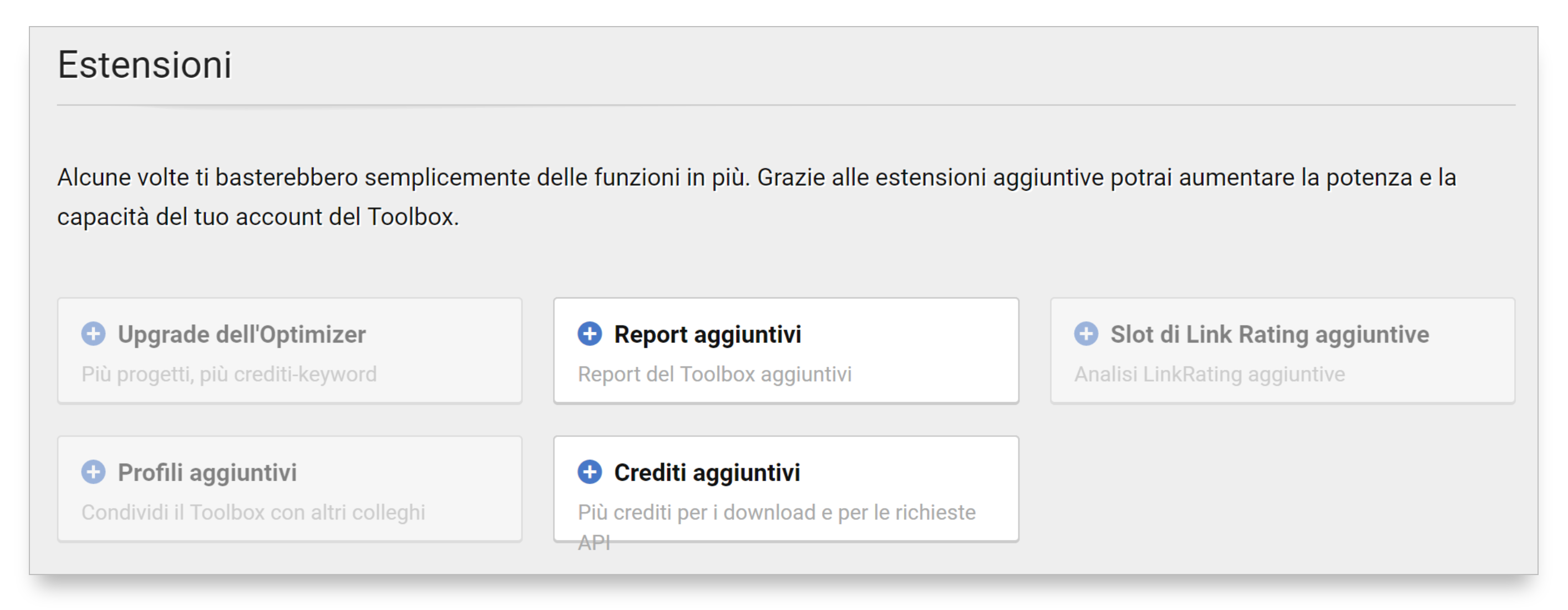Click the Estensioni section heading

pyautogui.click(x=145, y=64)
